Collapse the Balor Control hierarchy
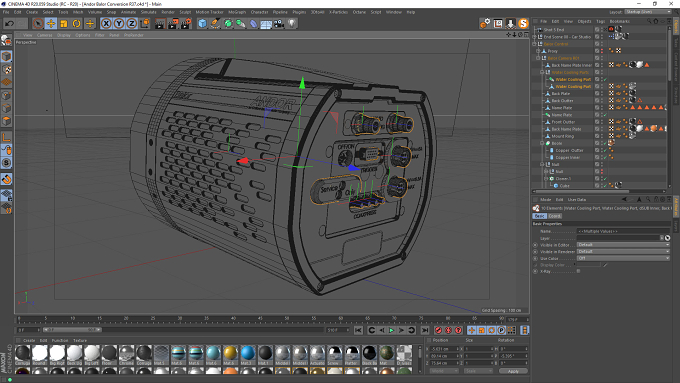 click(x=535, y=44)
